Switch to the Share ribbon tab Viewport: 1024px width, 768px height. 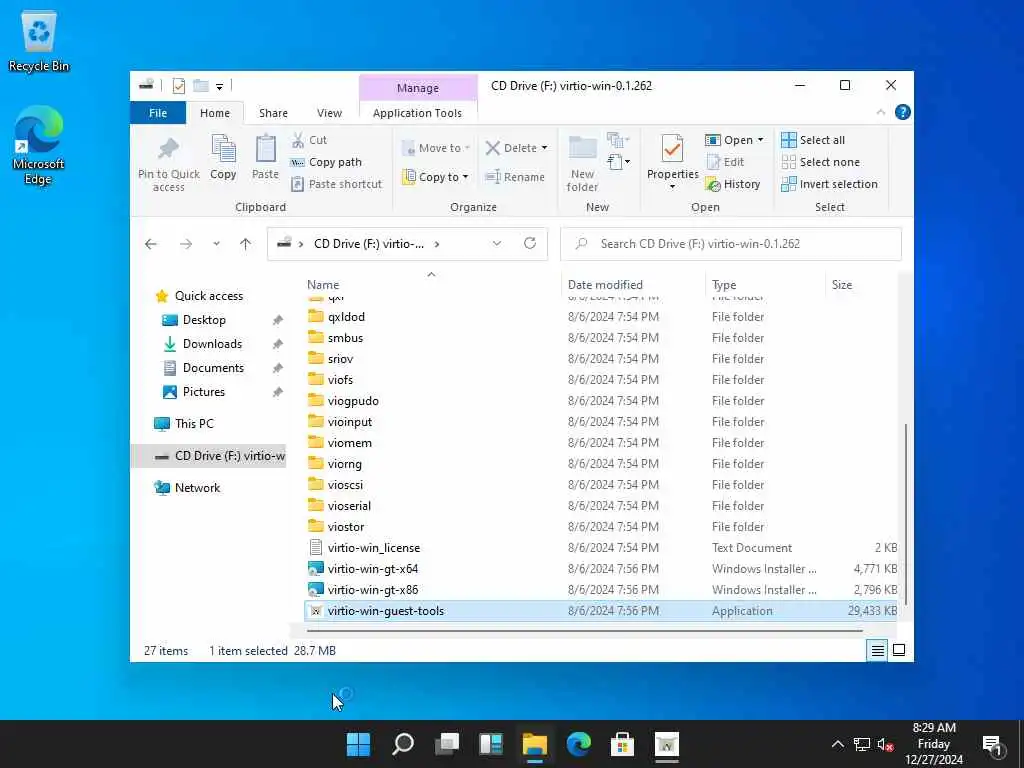(273, 113)
